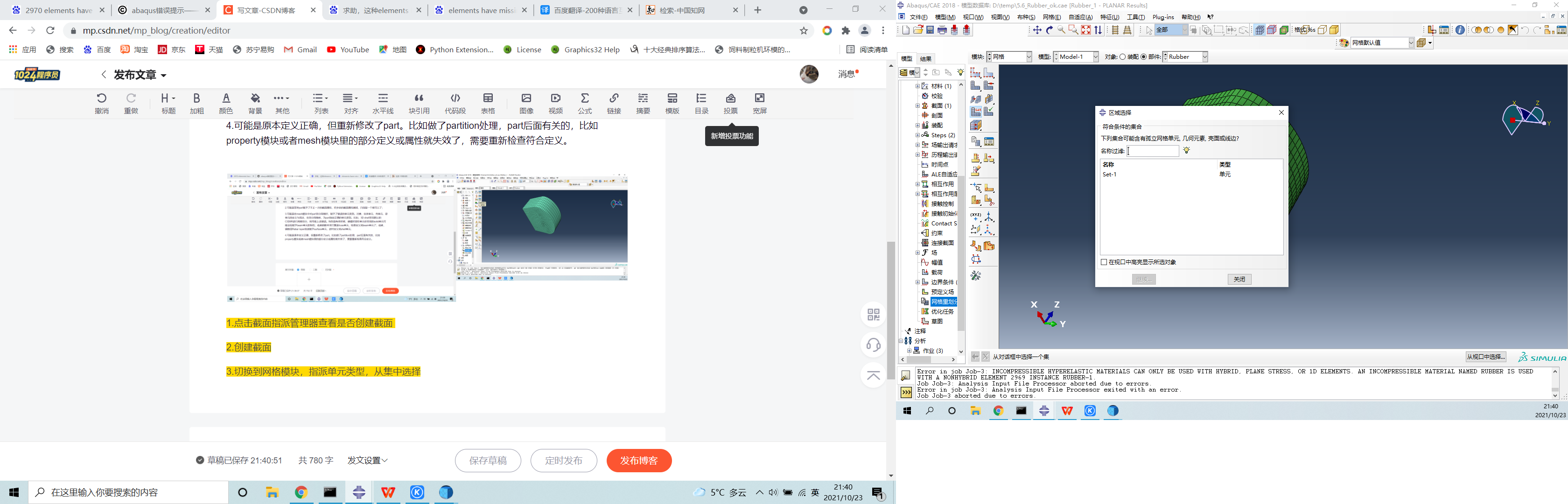Click the undo (撤消) icon in the editor
This screenshot has width=1568, height=504.
click(101, 102)
